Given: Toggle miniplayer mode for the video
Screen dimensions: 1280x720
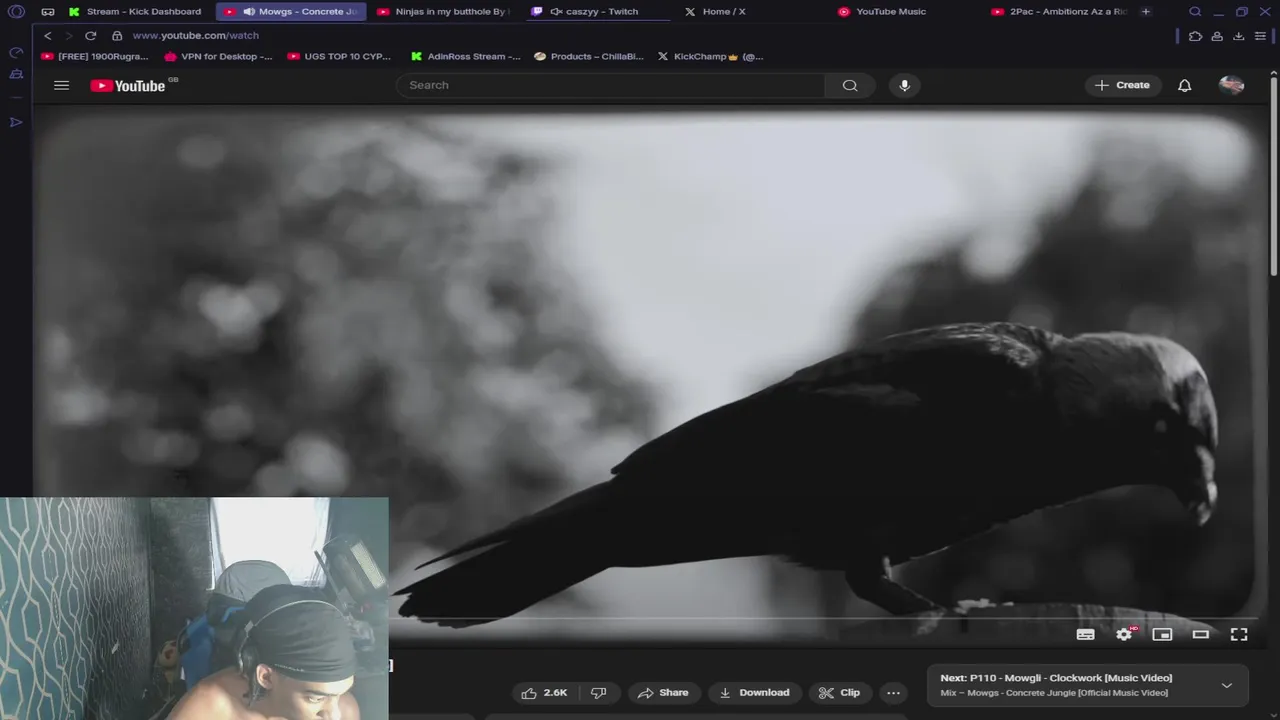Looking at the screenshot, I should (1162, 634).
